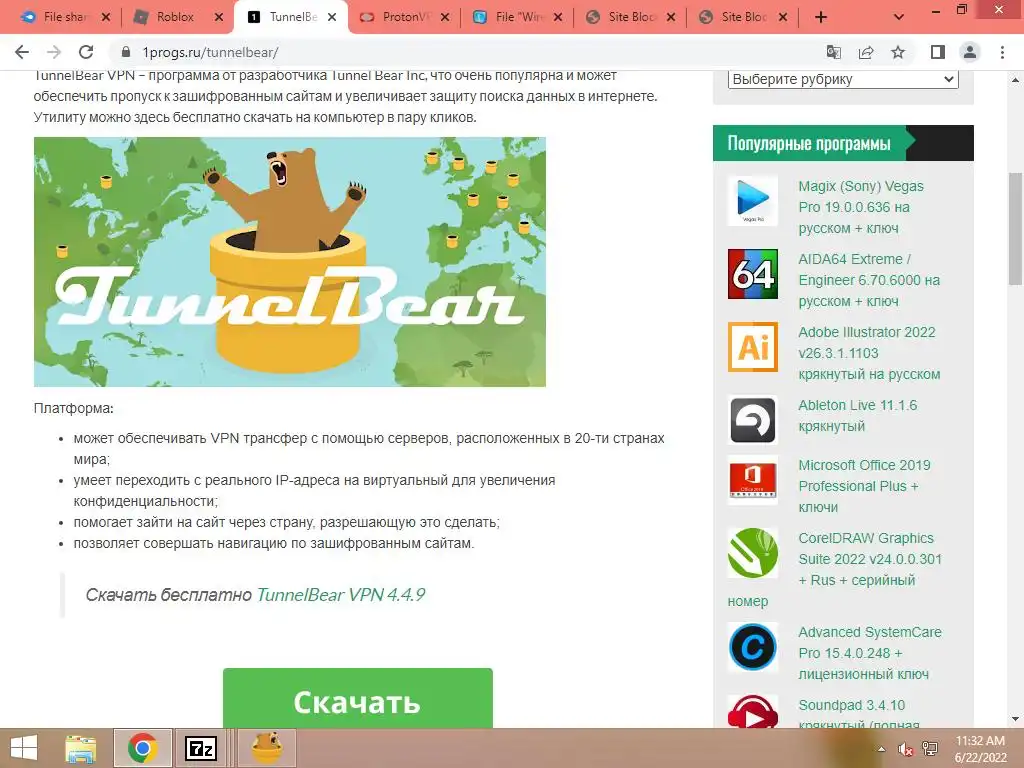This screenshot has height=768, width=1024.
Task: Switch to the File "Win" tab
Action: point(518,18)
